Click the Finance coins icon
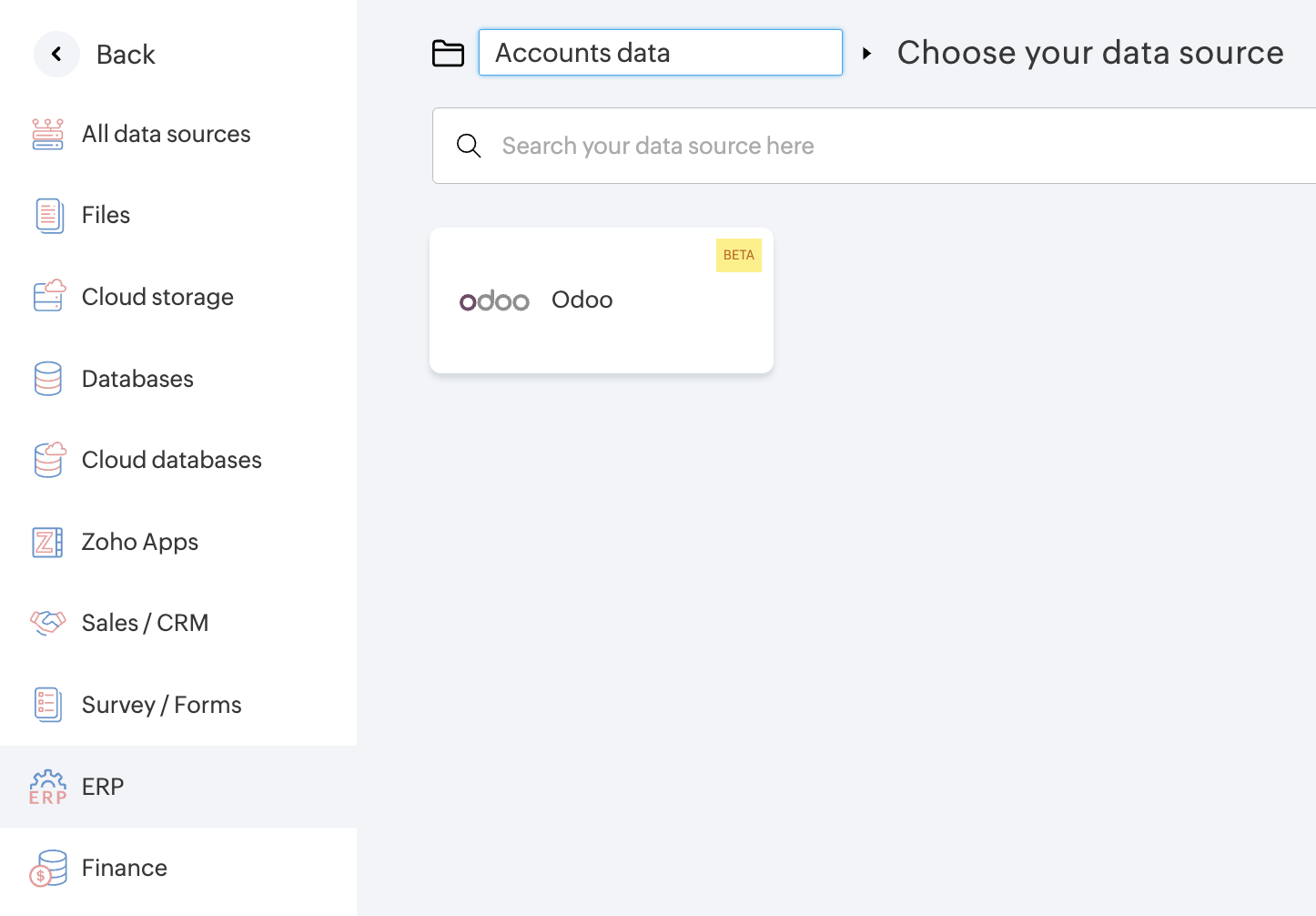 (x=48, y=869)
